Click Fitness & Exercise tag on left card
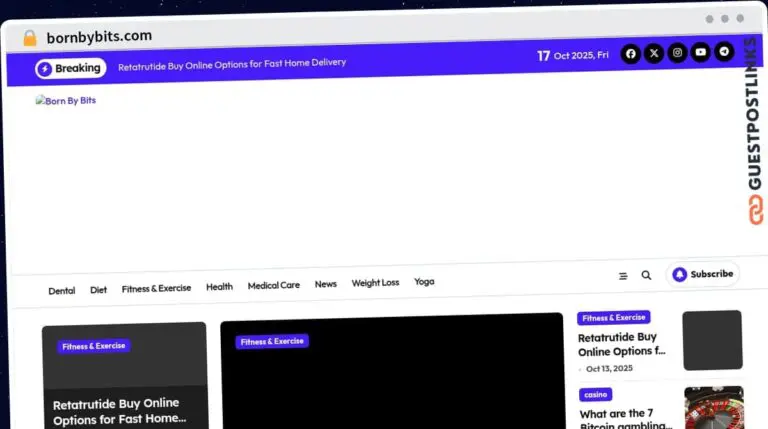Screen dimensions: 768x429 [x=94, y=346]
